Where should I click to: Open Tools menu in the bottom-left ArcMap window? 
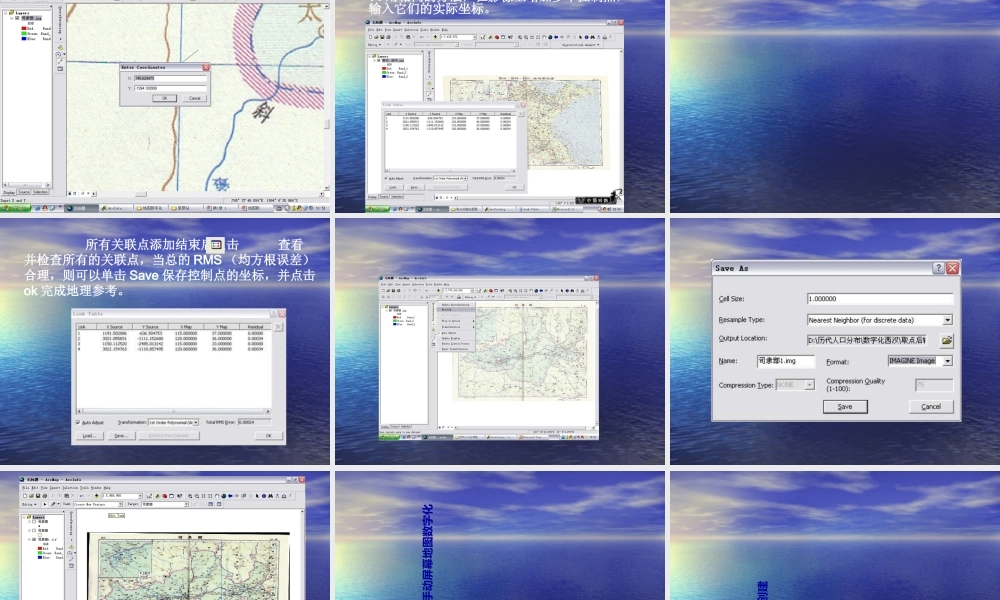pyautogui.click(x=84, y=488)
